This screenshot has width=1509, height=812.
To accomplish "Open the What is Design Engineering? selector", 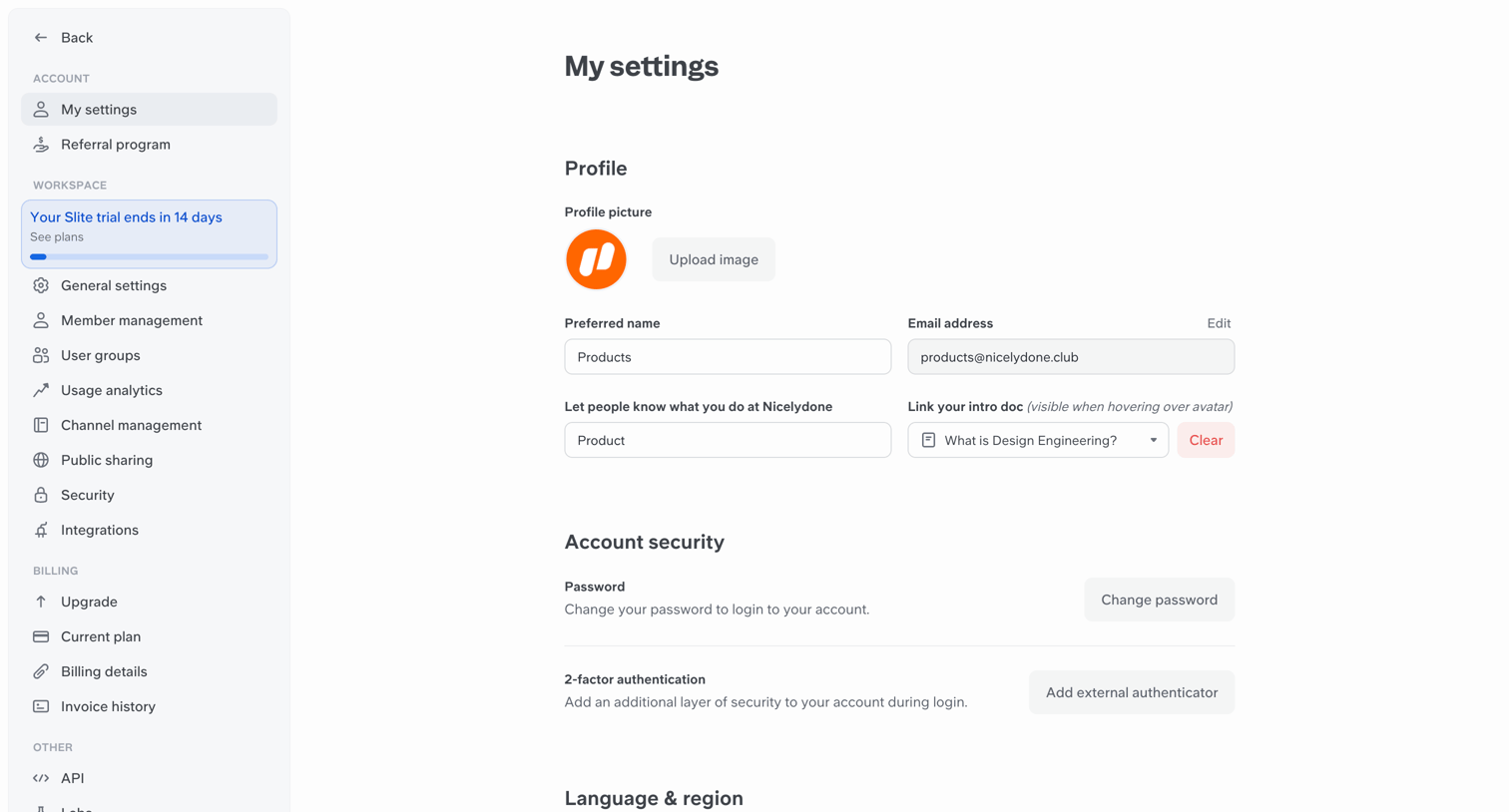I will tap(1038, 440).
